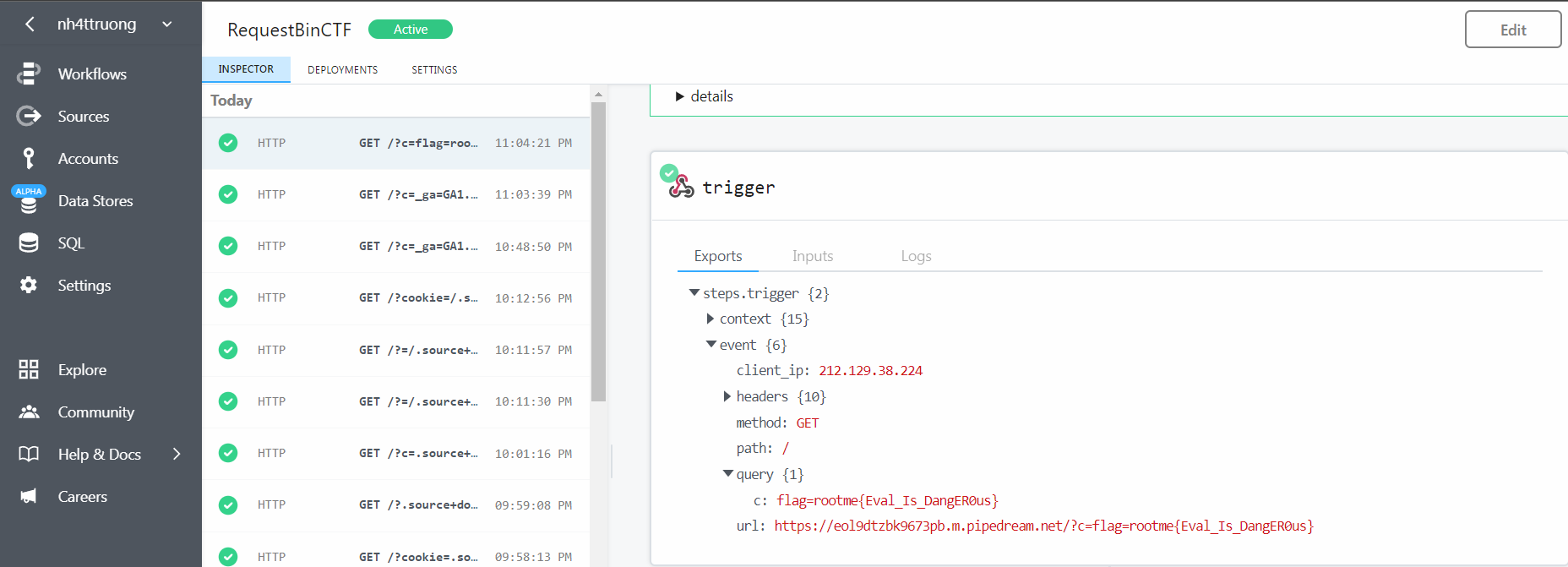Click the client_ip value 212.129.38.224

[x=870, y=370]
